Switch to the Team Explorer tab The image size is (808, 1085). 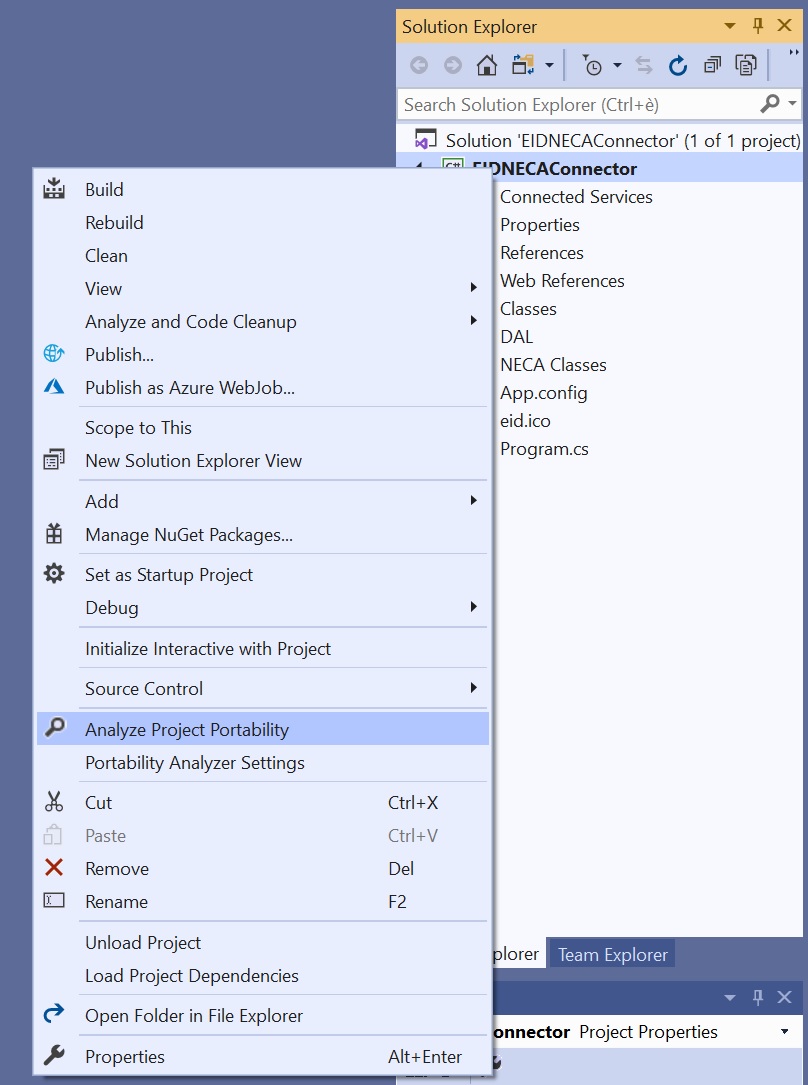point(612,954)
